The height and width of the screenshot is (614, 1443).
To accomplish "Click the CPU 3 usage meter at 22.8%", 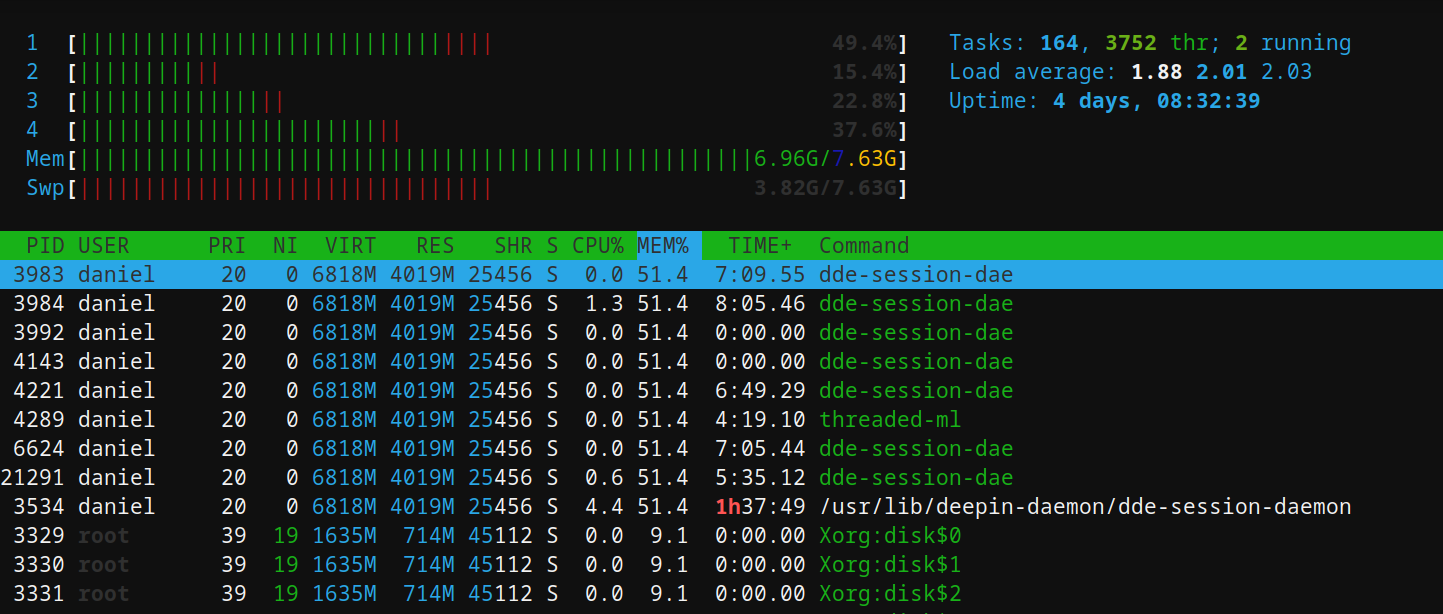I will coord(468,102).
